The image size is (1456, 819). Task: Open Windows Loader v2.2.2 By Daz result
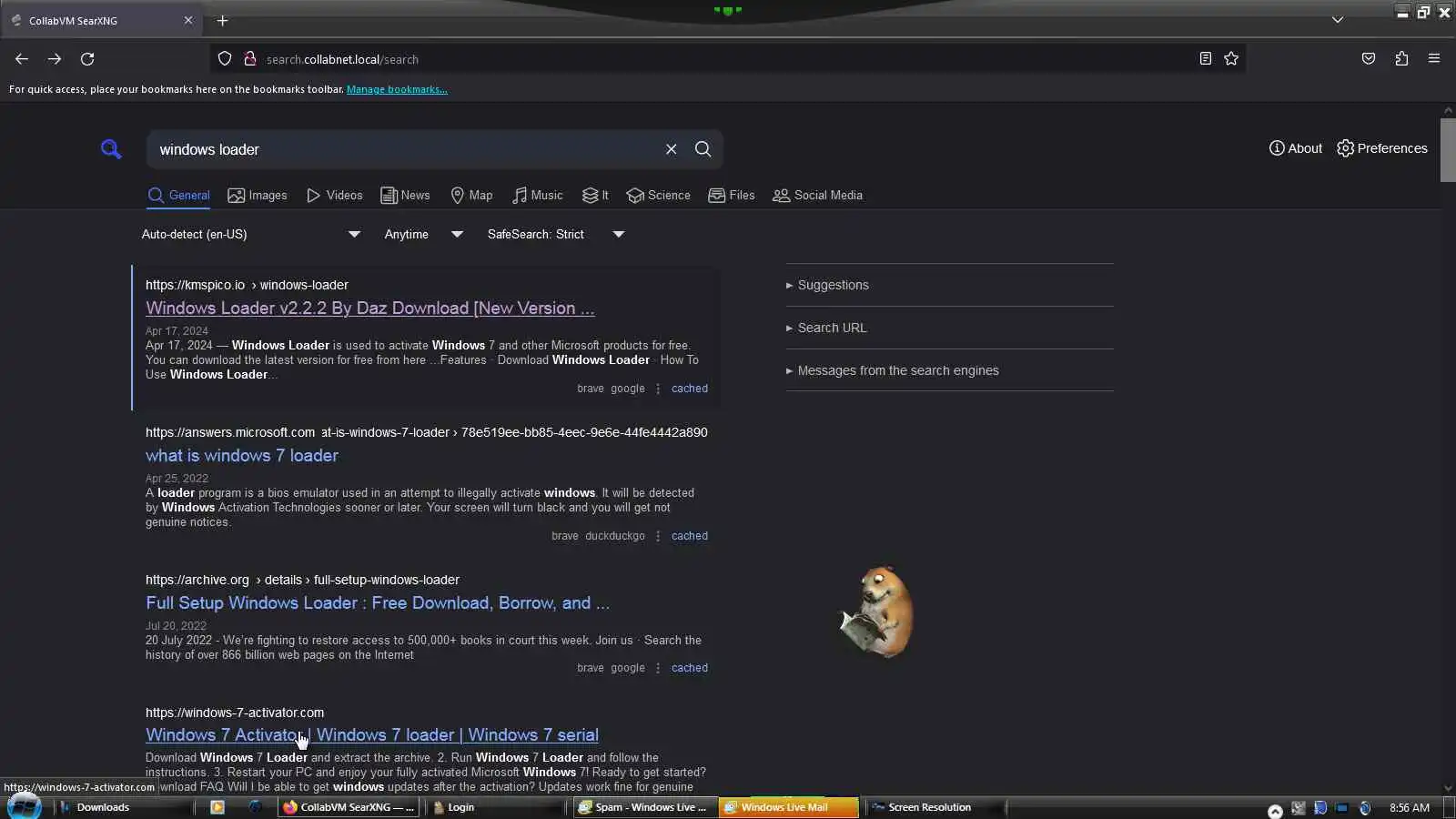click(x=369, y=308)
